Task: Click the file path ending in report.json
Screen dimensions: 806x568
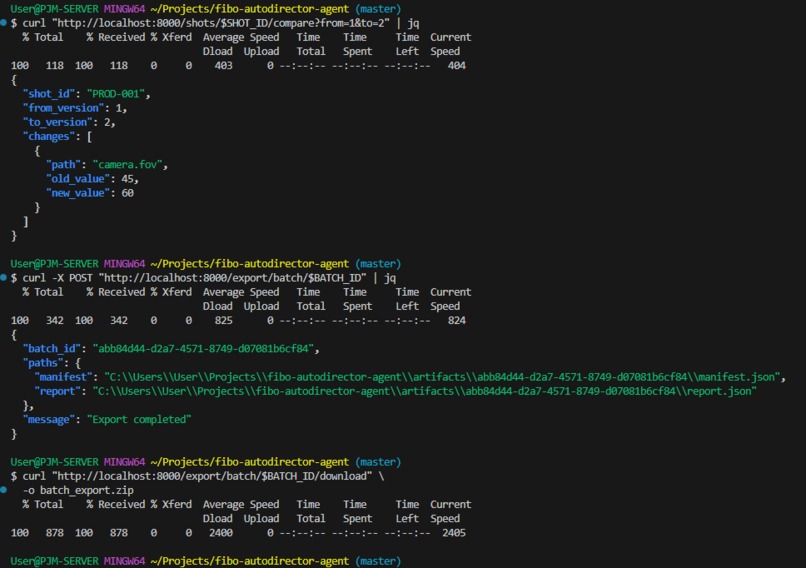Action: [x=425, y=391]
